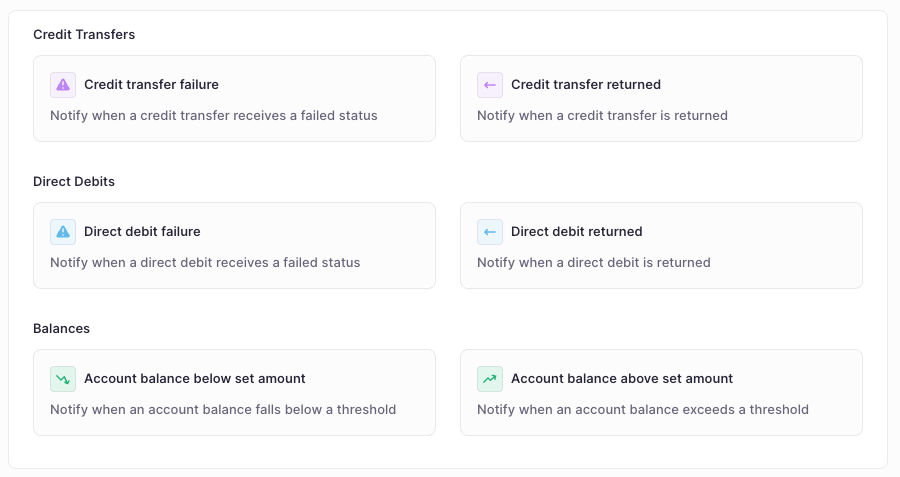Select the "Credit transfer failure" title
The height and width of the screenshot is (477, 900).
(x=151, y=85)
